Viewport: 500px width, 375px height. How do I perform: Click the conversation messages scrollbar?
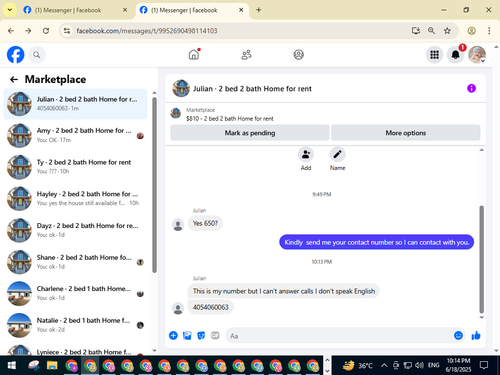(481, 259)
